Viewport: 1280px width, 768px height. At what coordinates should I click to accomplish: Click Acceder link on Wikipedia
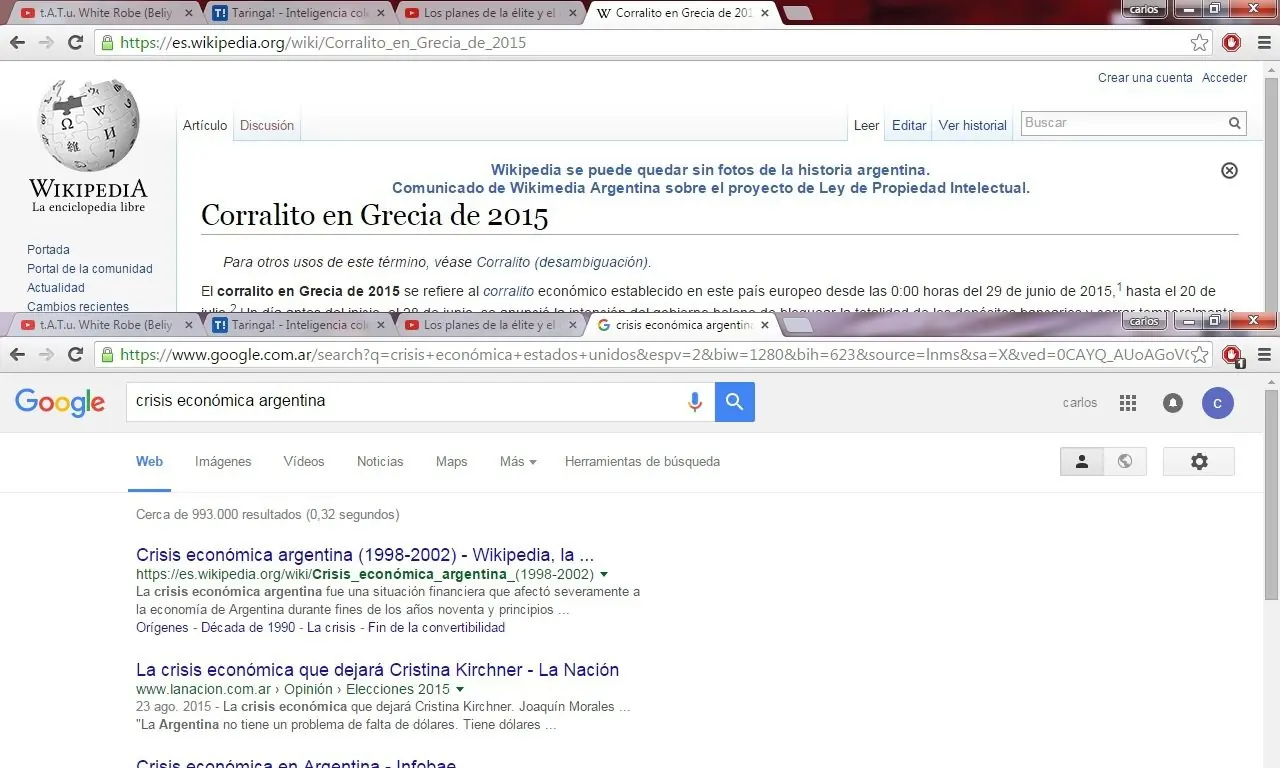1225,78
